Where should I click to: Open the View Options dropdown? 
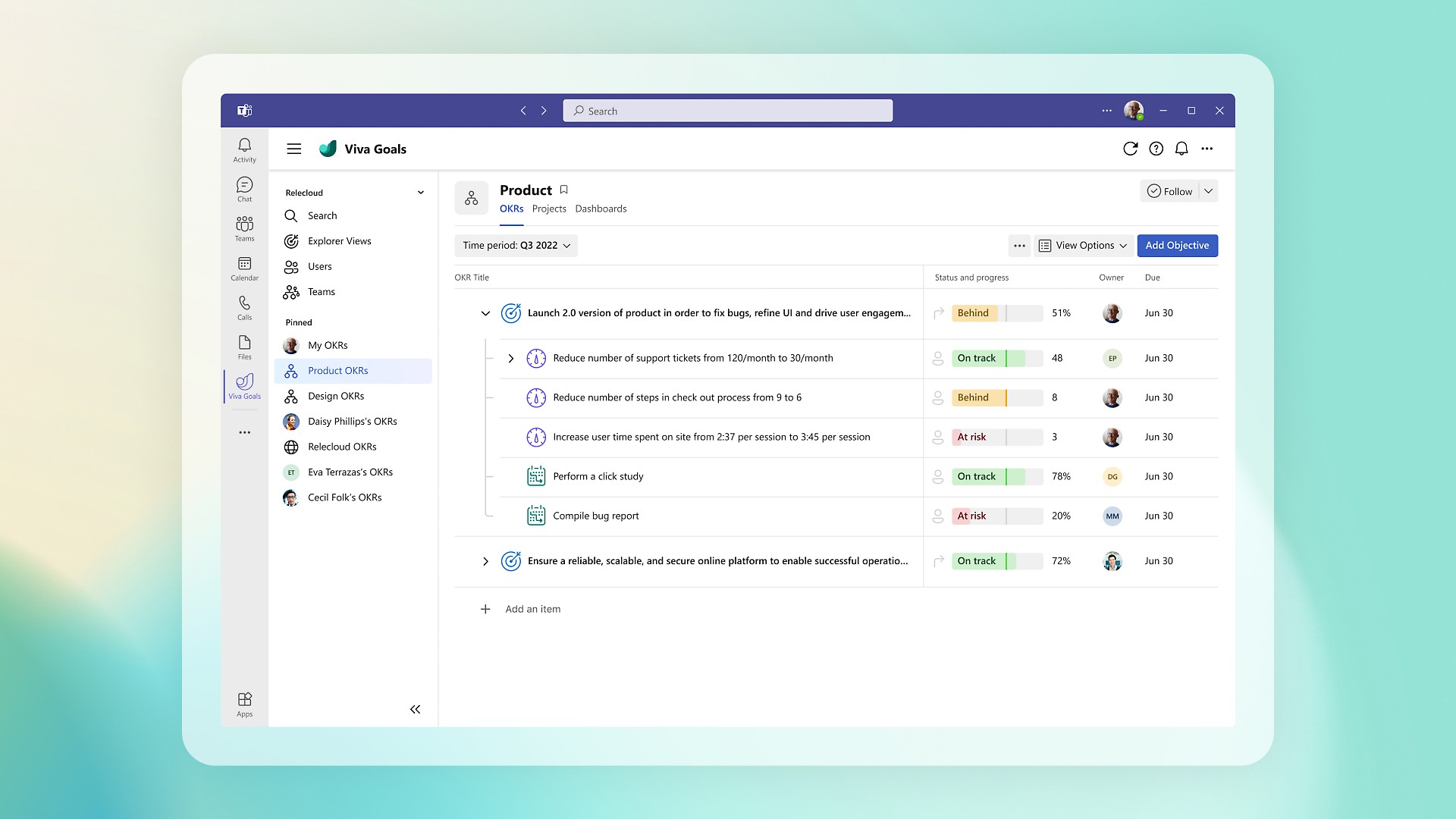pyautogui.click(x=1083, y=245)
